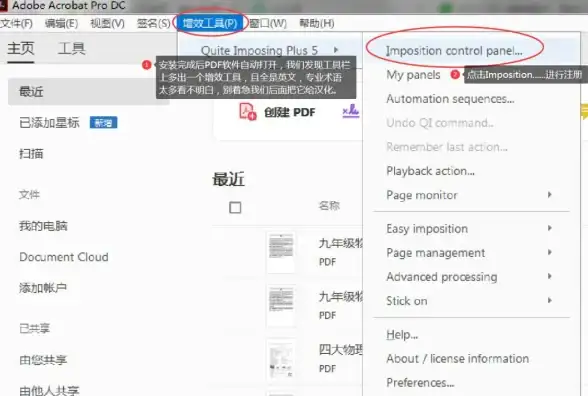
Task: Open the 签名(S) menu
Action: [153, 24]
